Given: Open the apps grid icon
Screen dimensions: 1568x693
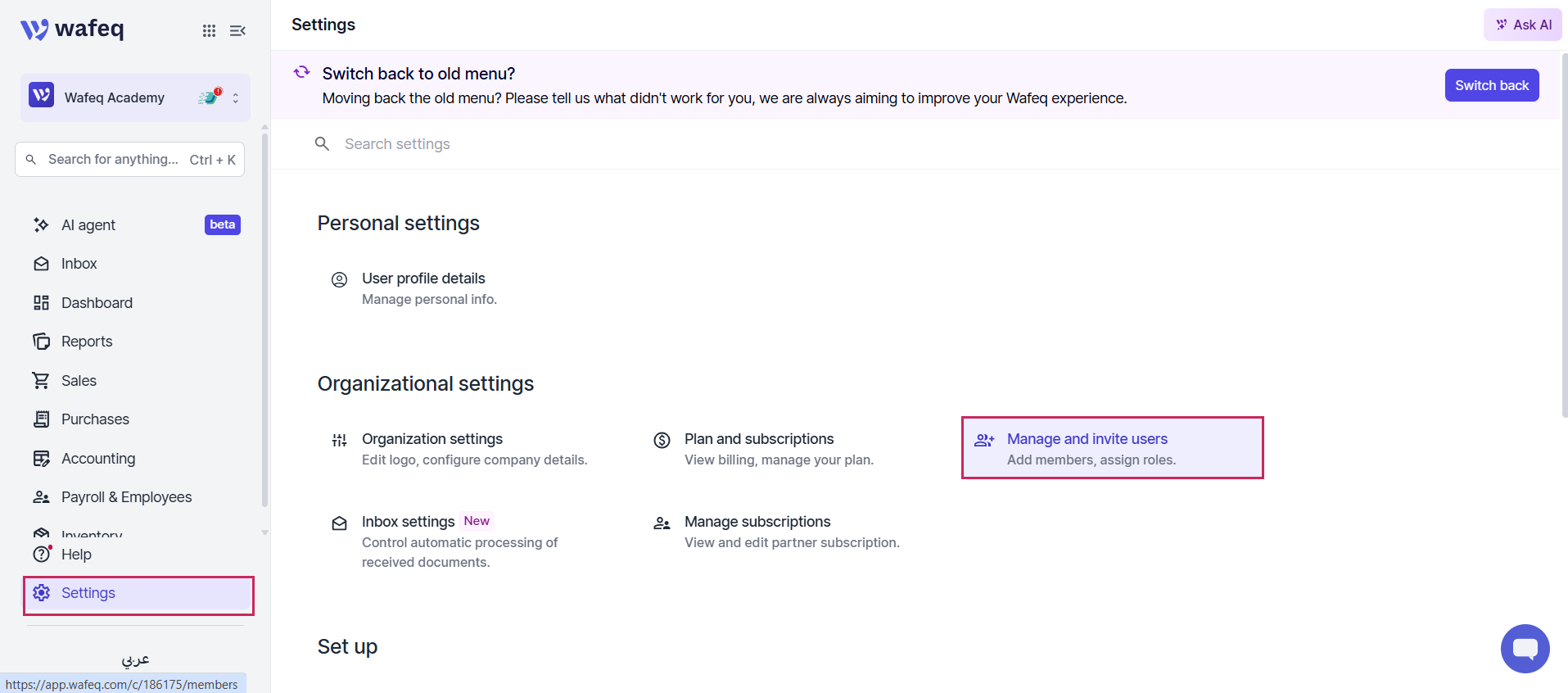Looking at the screenshot, I should click(210, 30).
